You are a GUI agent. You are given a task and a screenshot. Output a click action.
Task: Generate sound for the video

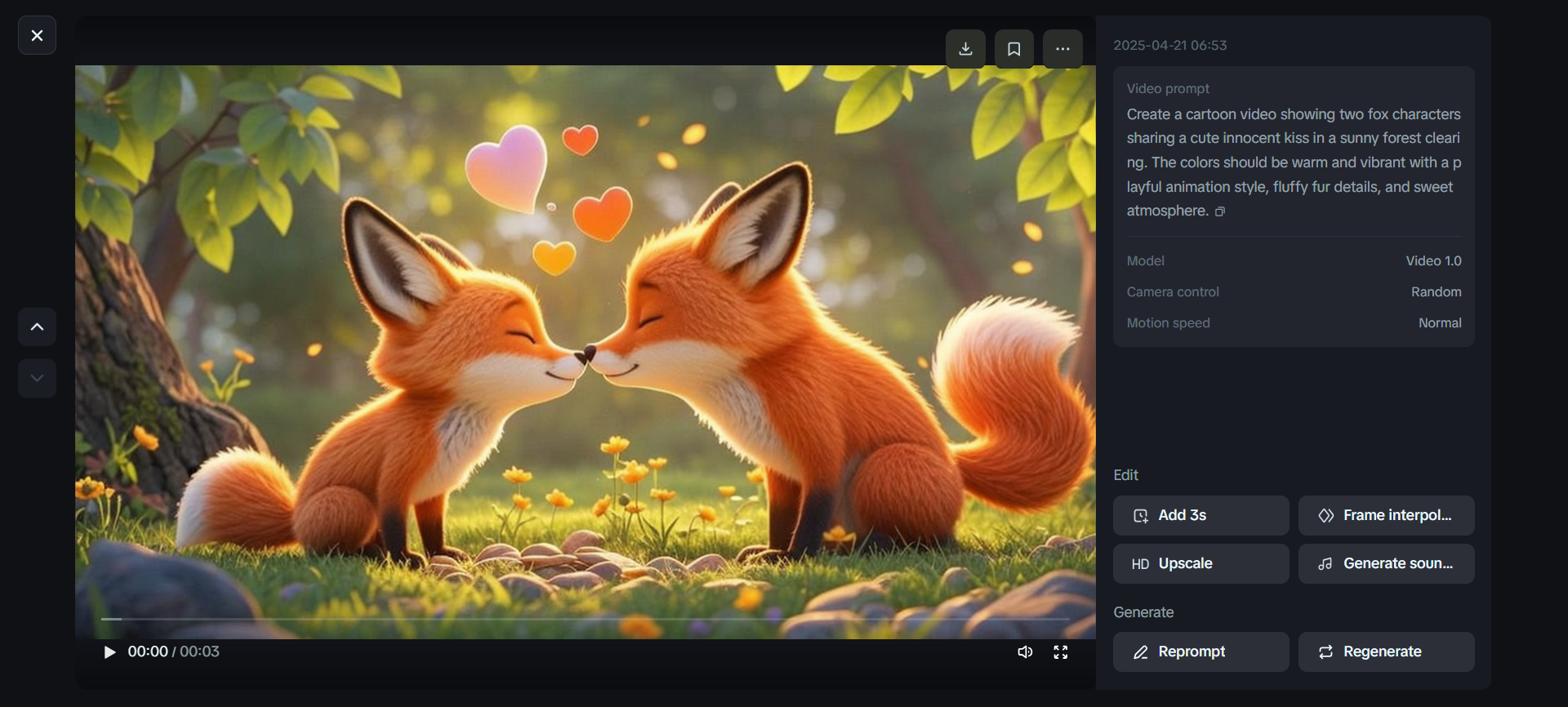pyautogui.click(x=1386, y=563)
